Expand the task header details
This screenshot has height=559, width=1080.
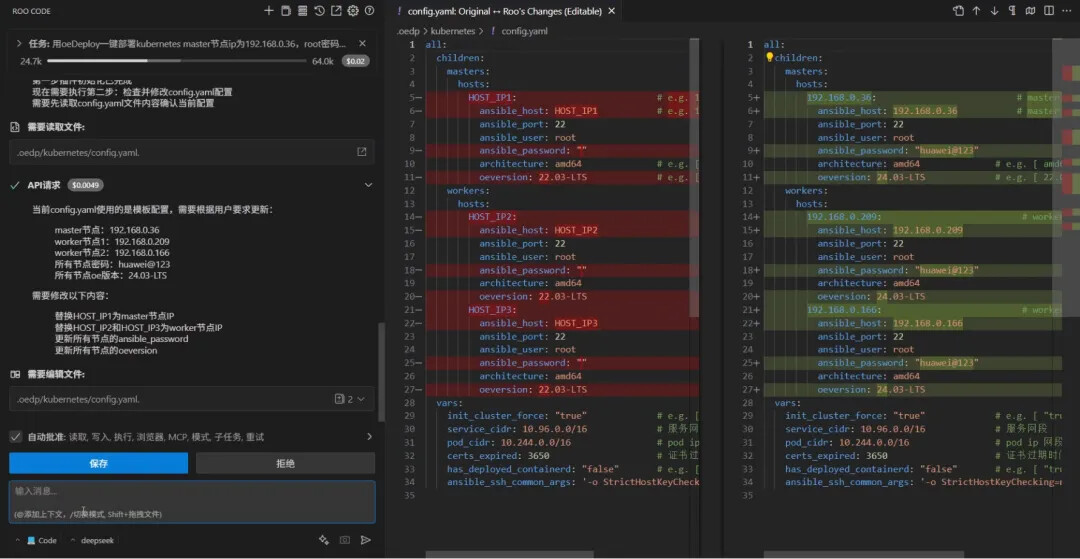tap(19, 44)
